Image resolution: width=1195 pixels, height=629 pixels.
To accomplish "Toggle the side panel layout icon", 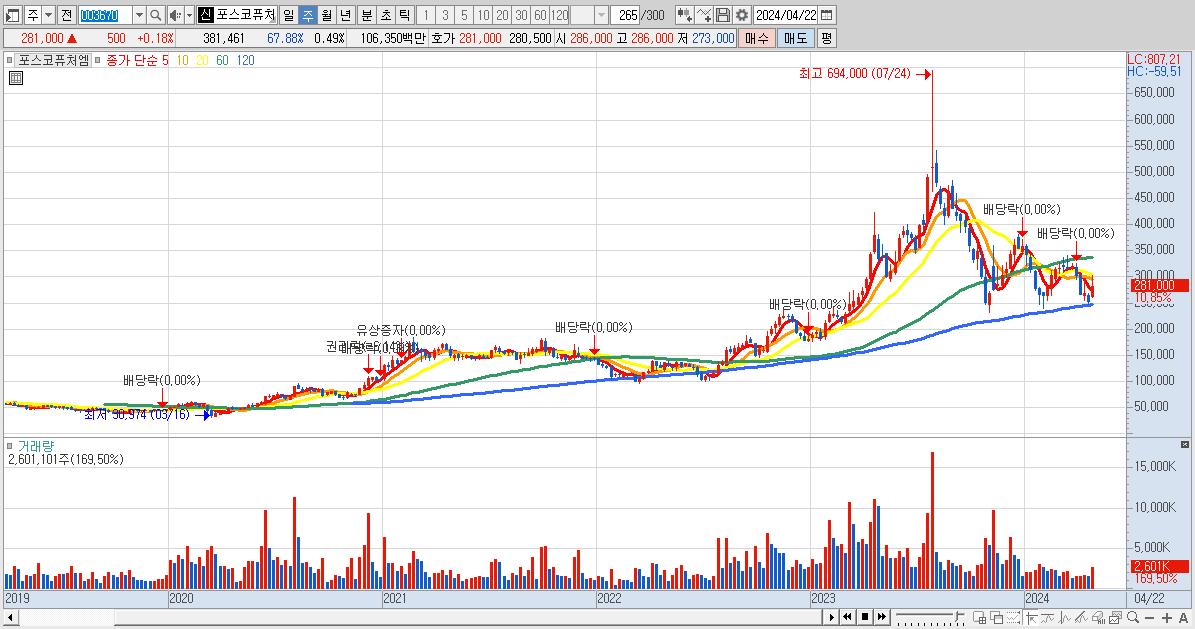I will (x=13, y=15).
